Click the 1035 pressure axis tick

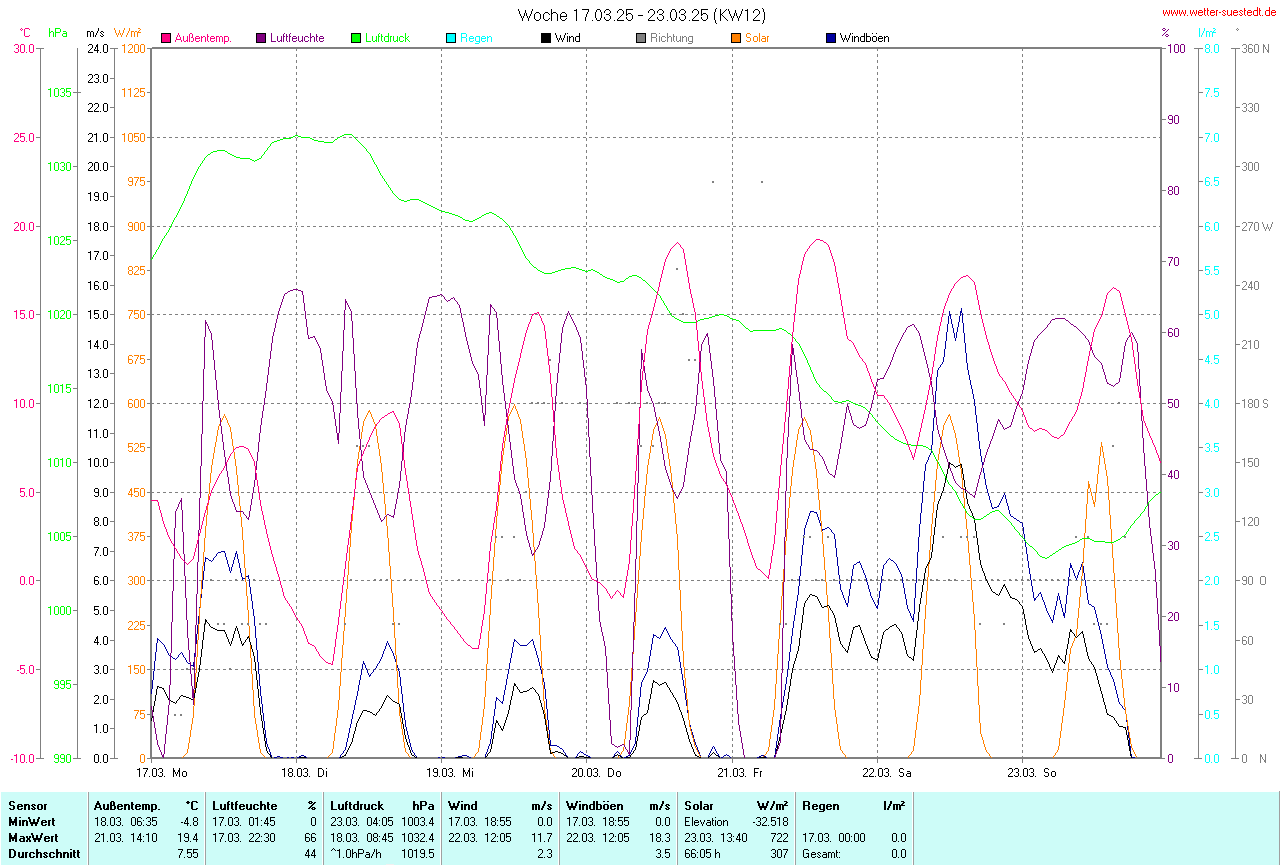click(59, 93)
